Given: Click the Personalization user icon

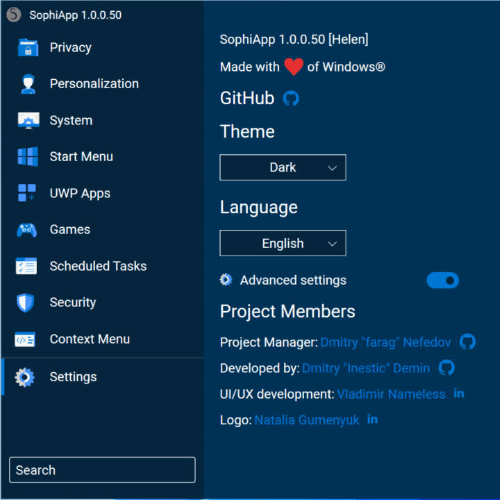Looking at the screenshot, I should 28,84.
